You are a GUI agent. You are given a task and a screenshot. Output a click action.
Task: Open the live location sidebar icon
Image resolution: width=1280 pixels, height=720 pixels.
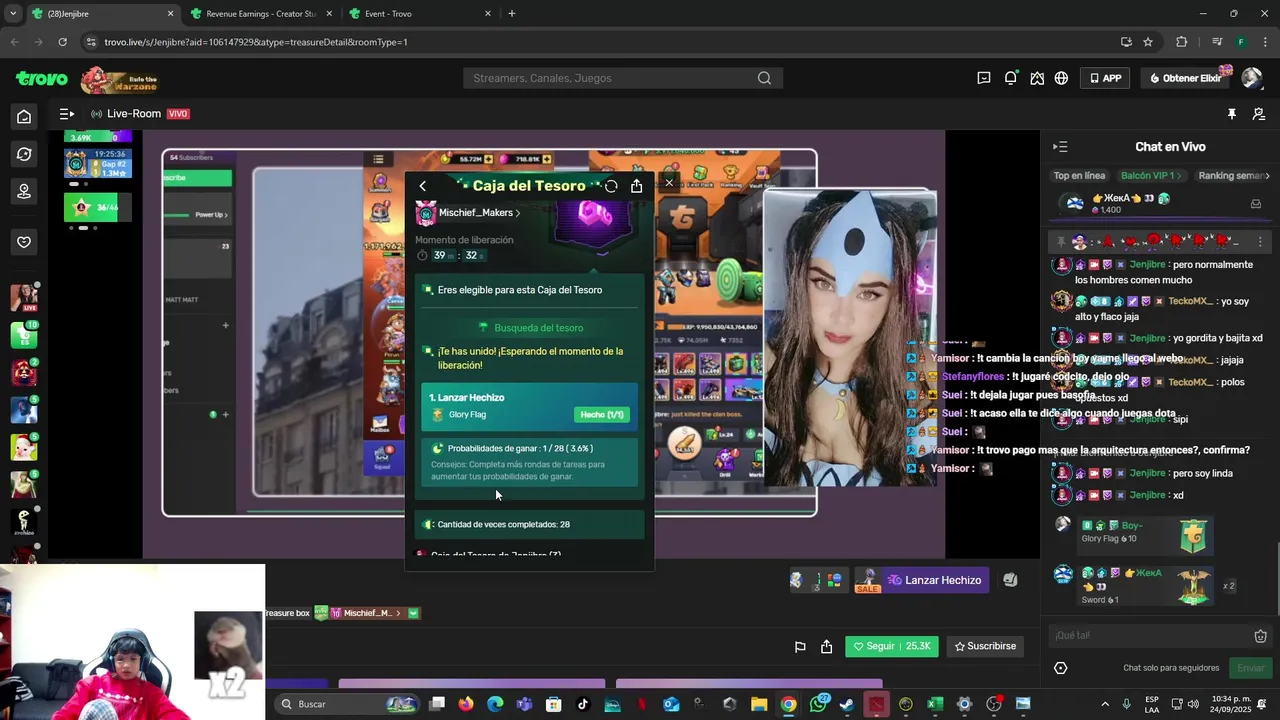pos(24,192)
